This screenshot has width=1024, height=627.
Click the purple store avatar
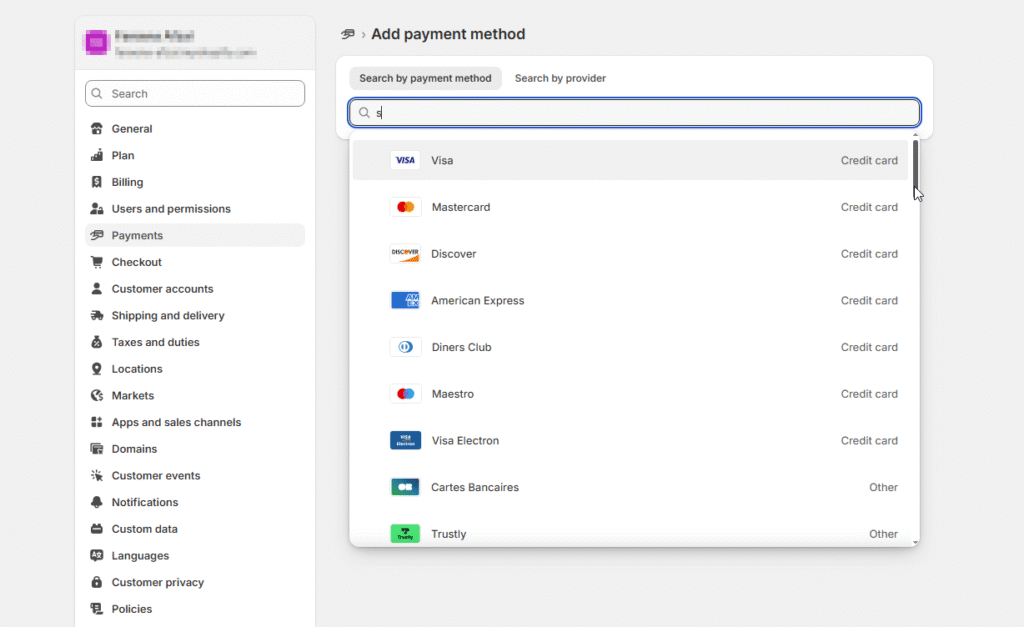coord(97,42)
